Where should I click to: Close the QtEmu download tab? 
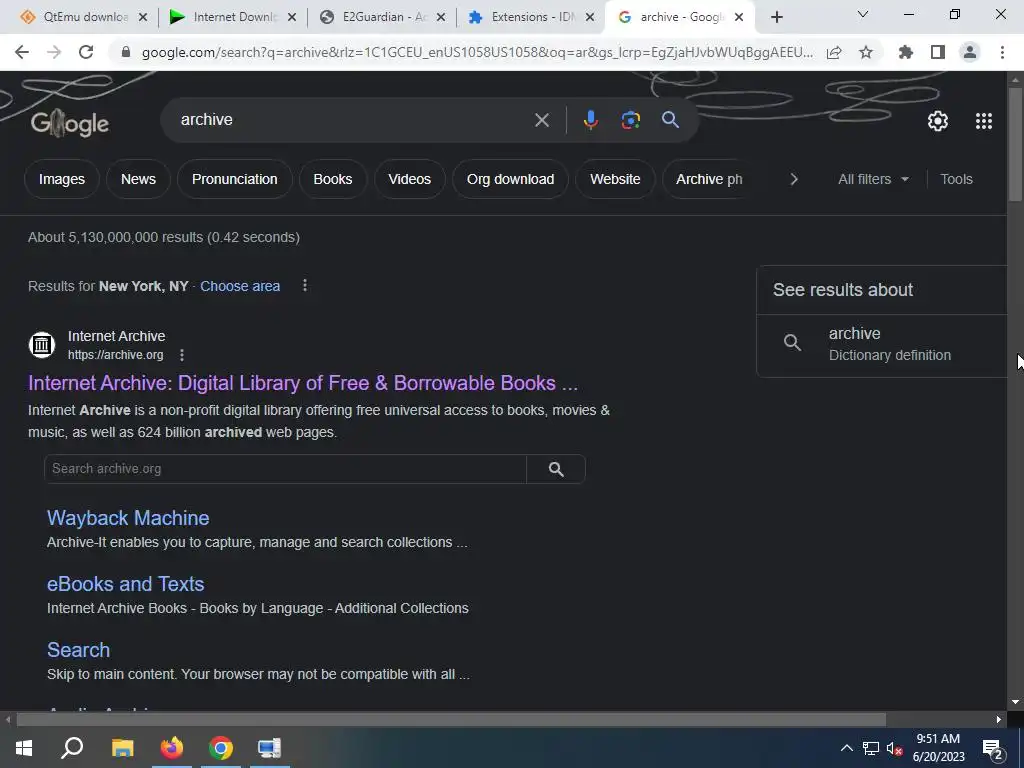coord(143,17)
